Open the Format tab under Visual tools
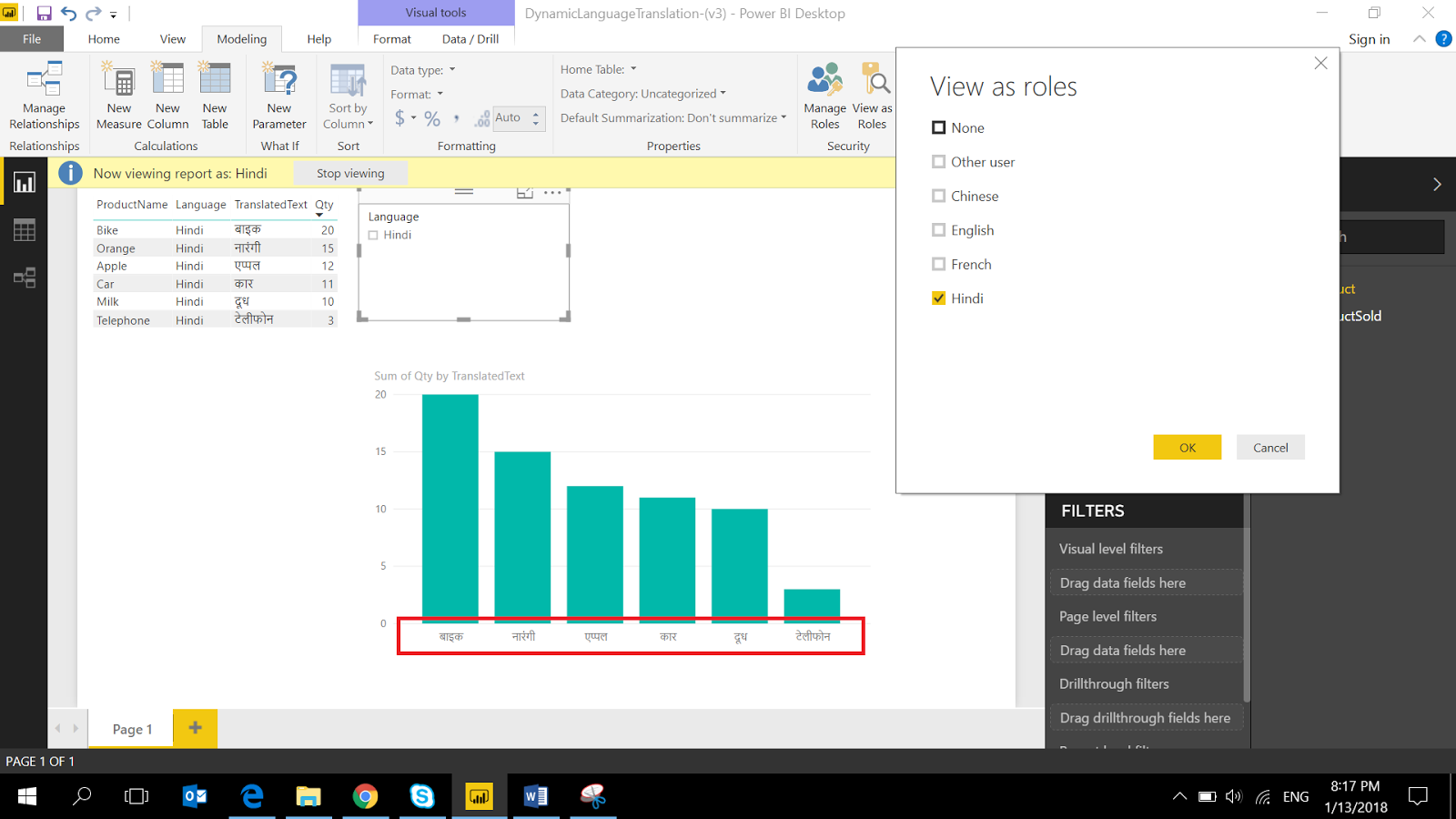Image resolution: width=1456 pixels, height=819 pixels. 391,38
